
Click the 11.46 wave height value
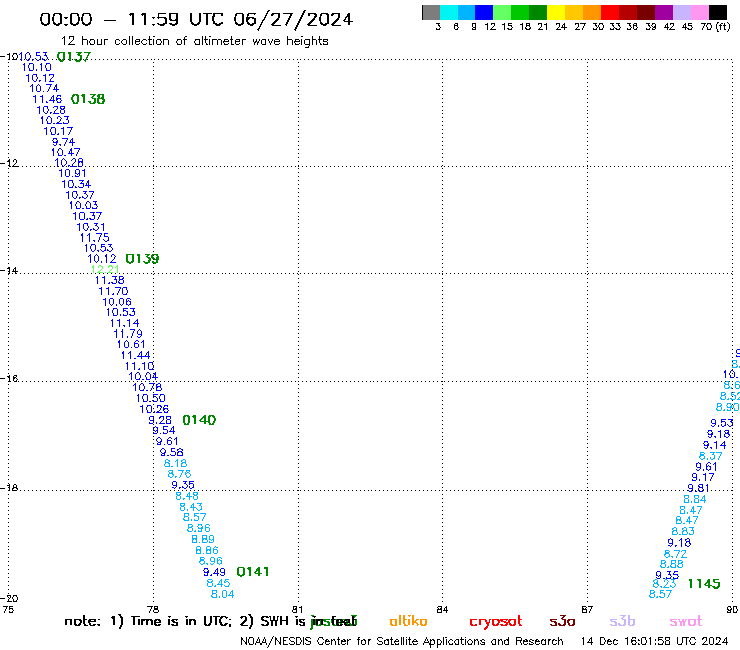47,99
